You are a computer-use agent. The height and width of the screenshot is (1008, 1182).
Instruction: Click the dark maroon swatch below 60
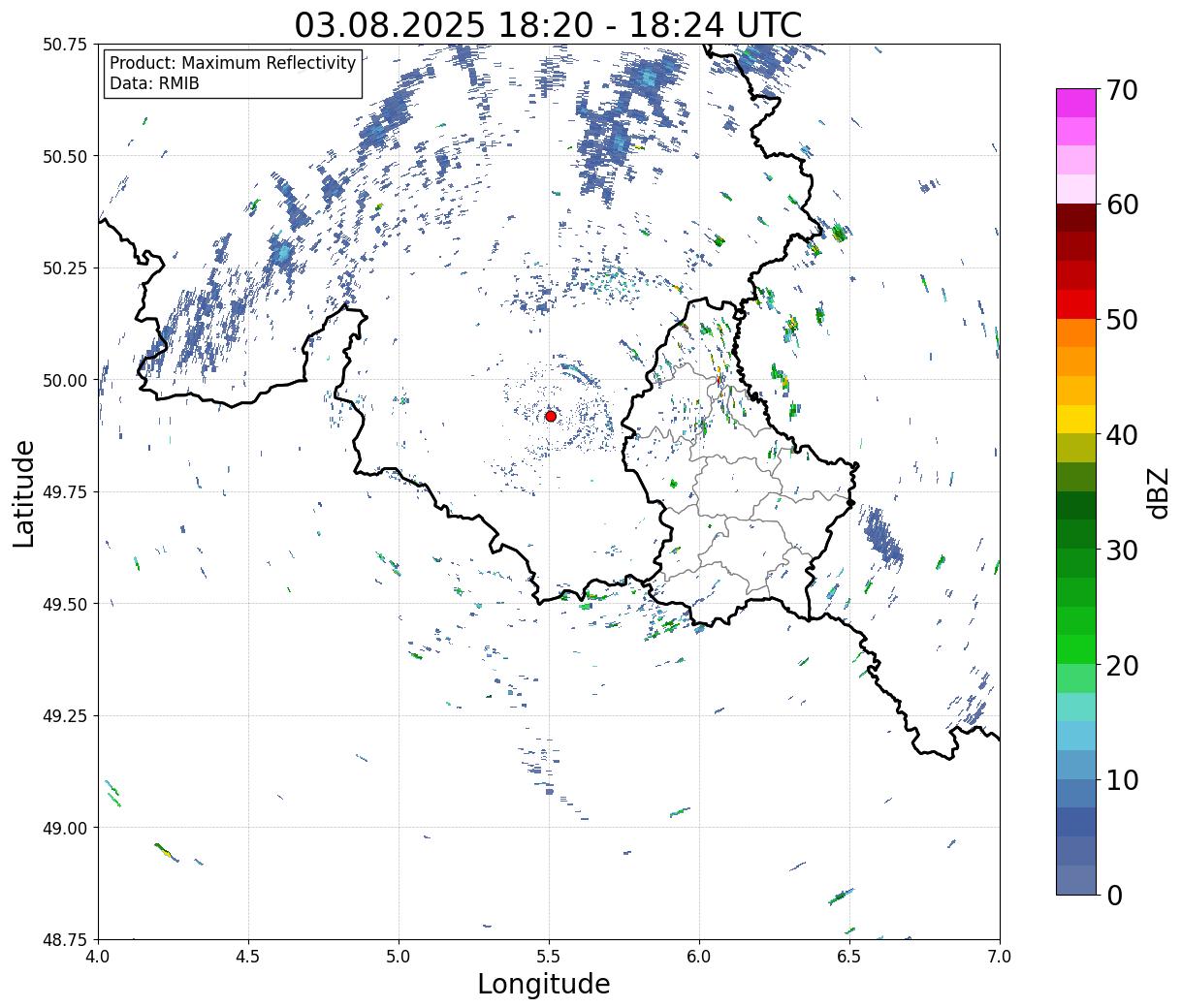tap(1076, 218)
